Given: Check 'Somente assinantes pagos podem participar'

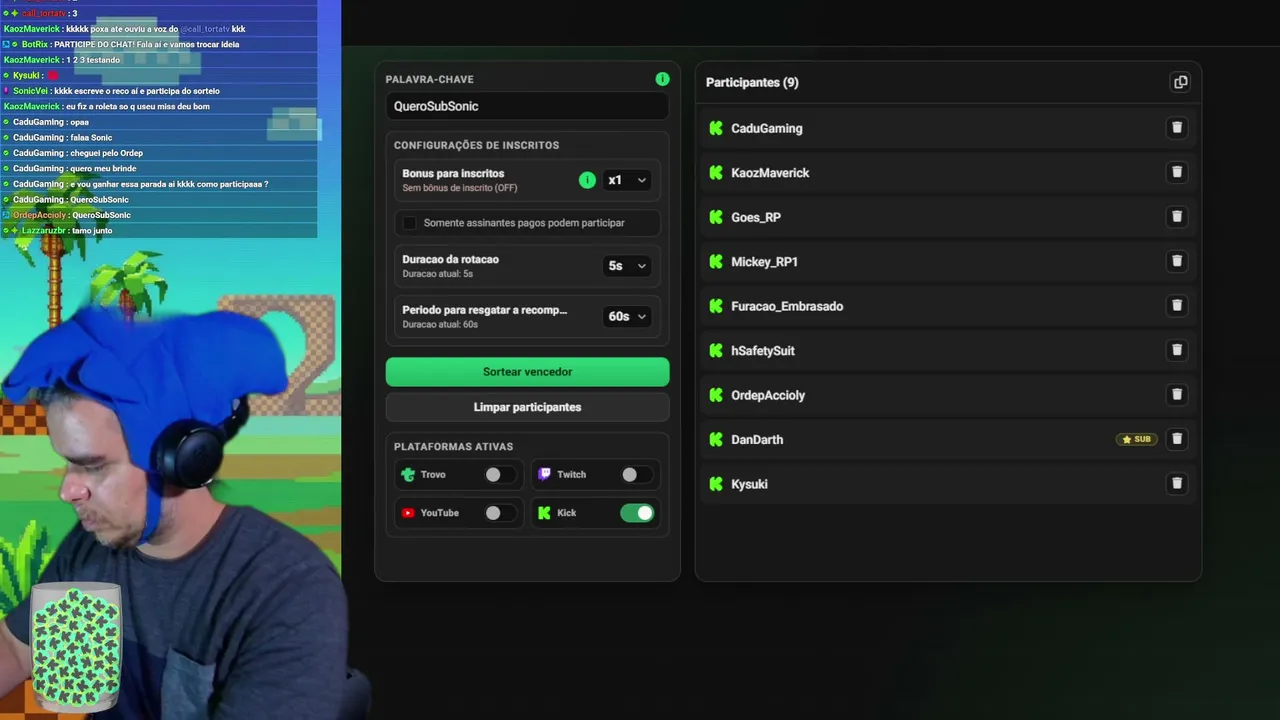Looking at the screenshot, I should click(409, 223).
